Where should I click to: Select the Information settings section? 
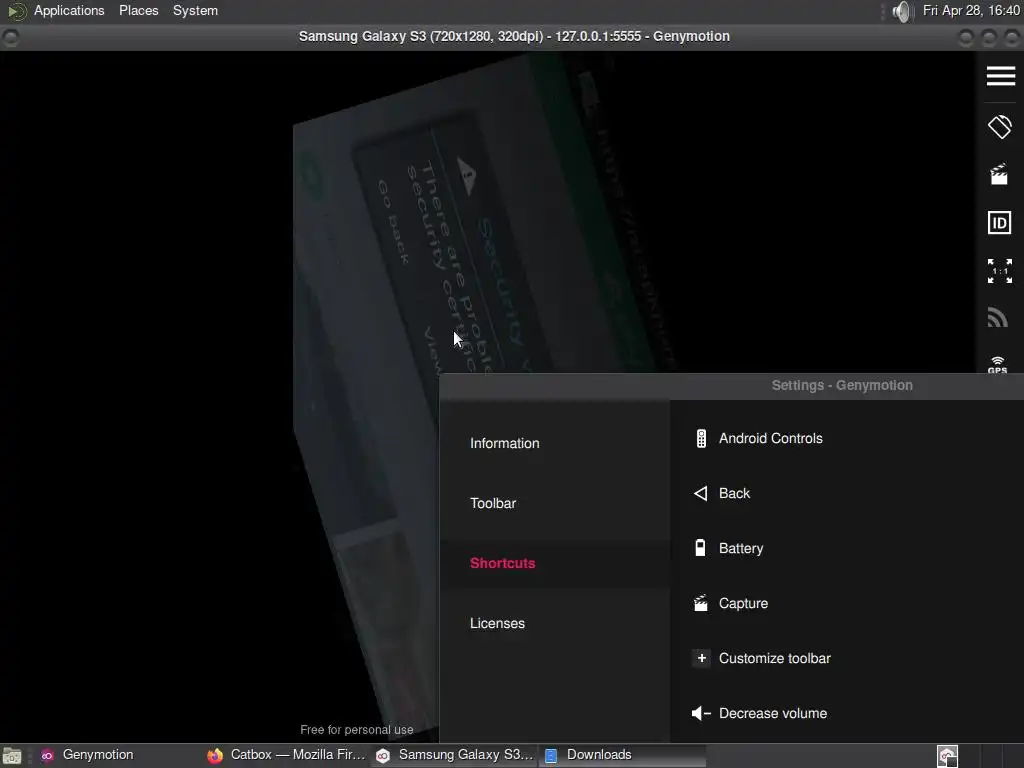point(505,443)
